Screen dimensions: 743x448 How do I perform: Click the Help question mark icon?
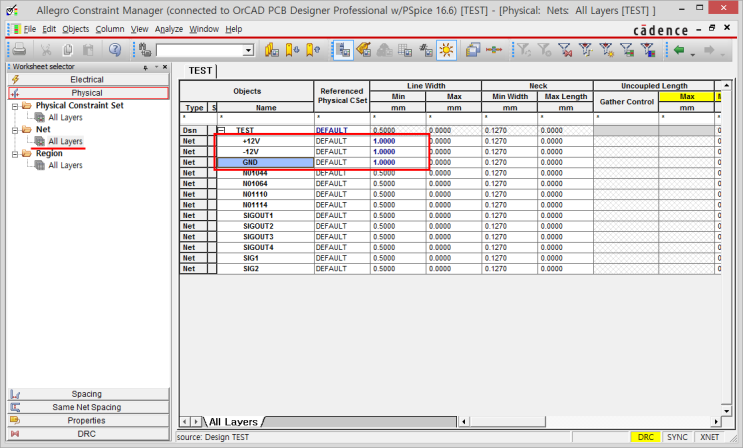[x=114, y=49]
